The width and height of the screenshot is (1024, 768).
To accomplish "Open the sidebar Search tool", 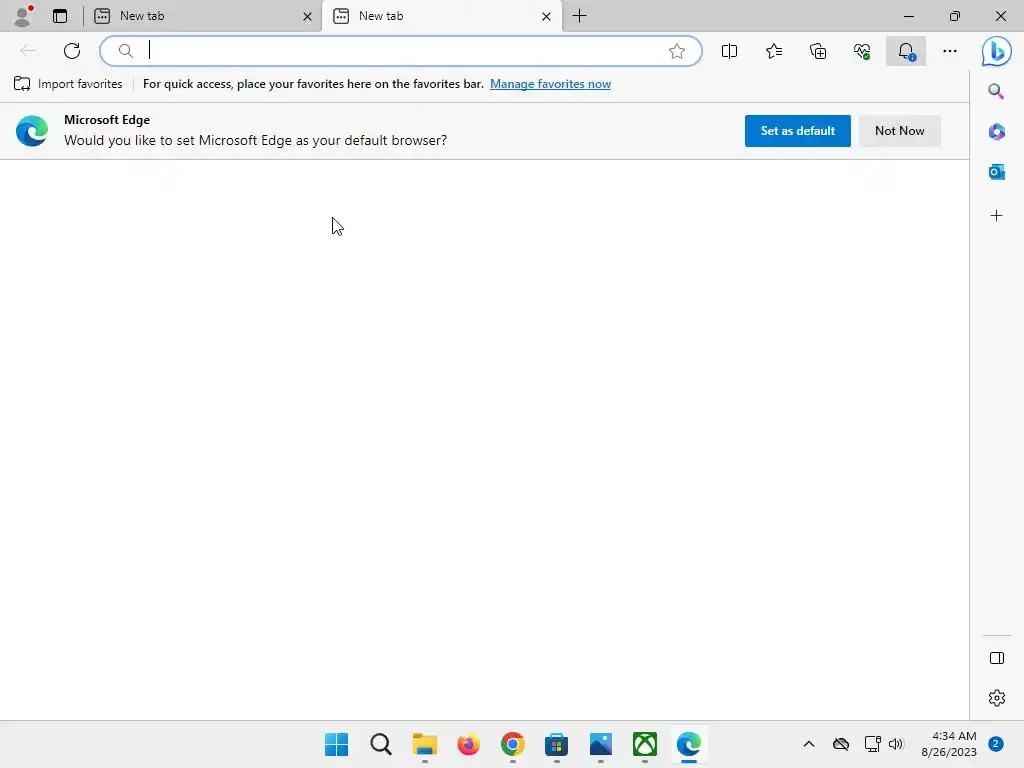I will [996, 91].
